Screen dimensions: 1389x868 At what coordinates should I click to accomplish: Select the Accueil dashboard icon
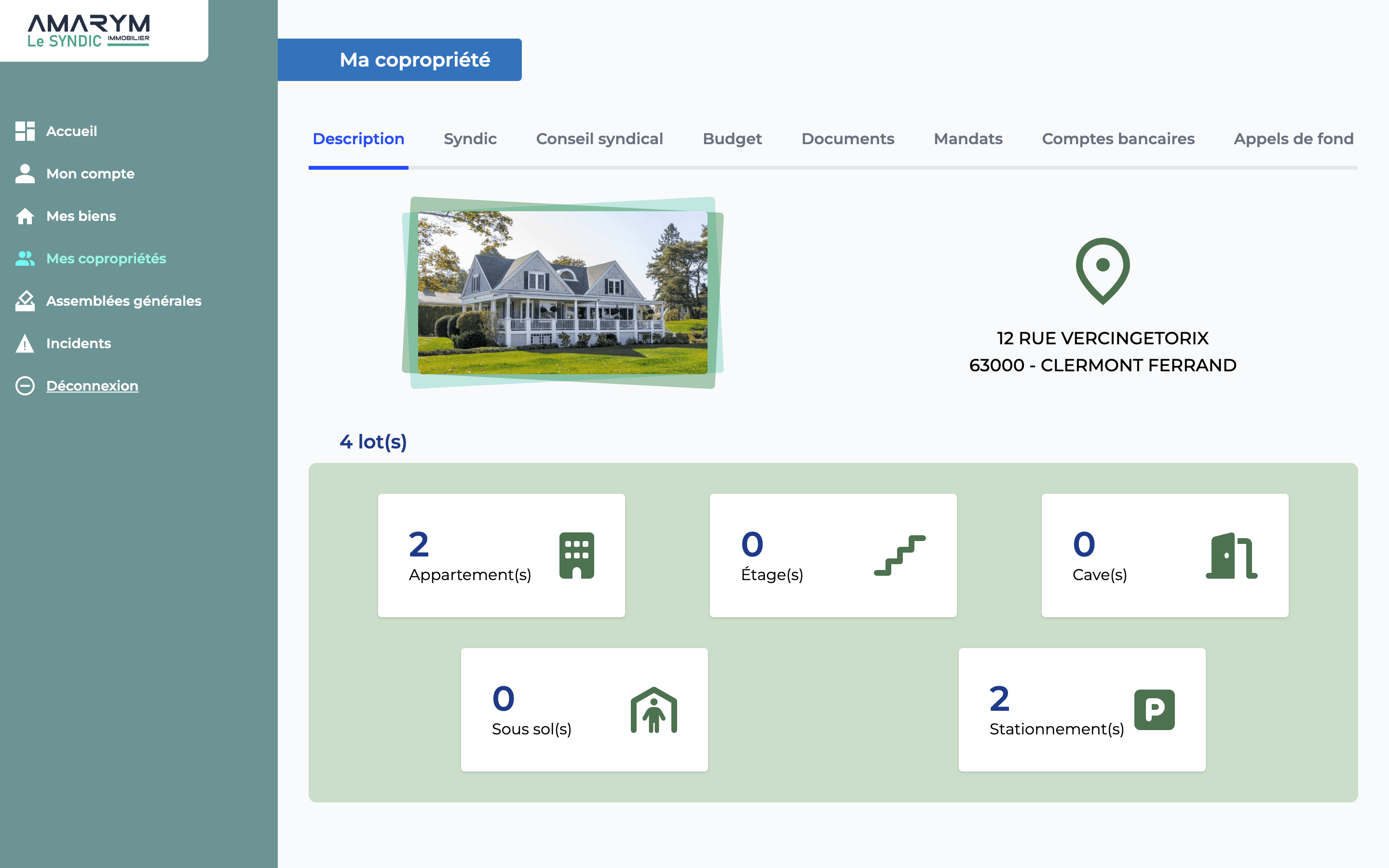coord(25,131)
